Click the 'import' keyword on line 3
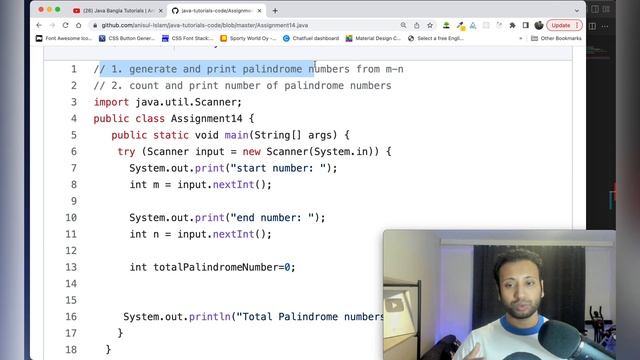This screenshot has height=360, width=640. 111,102
